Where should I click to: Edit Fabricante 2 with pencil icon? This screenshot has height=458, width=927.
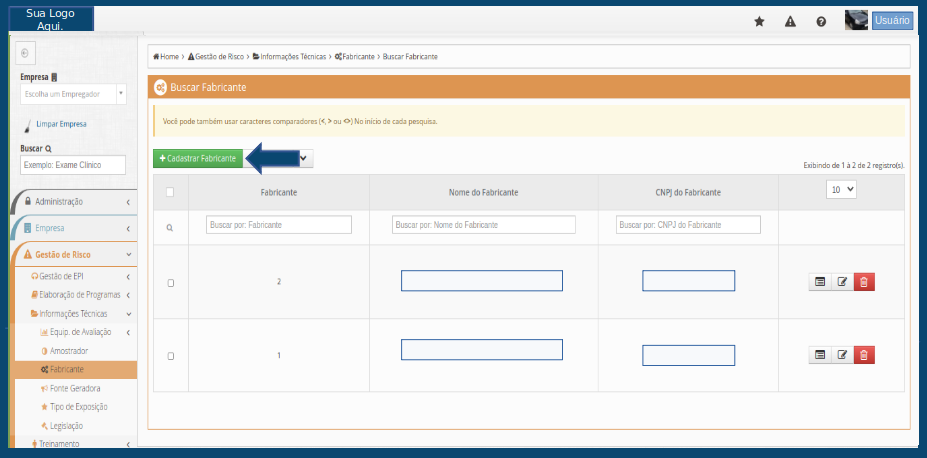(x=842, y=282)
